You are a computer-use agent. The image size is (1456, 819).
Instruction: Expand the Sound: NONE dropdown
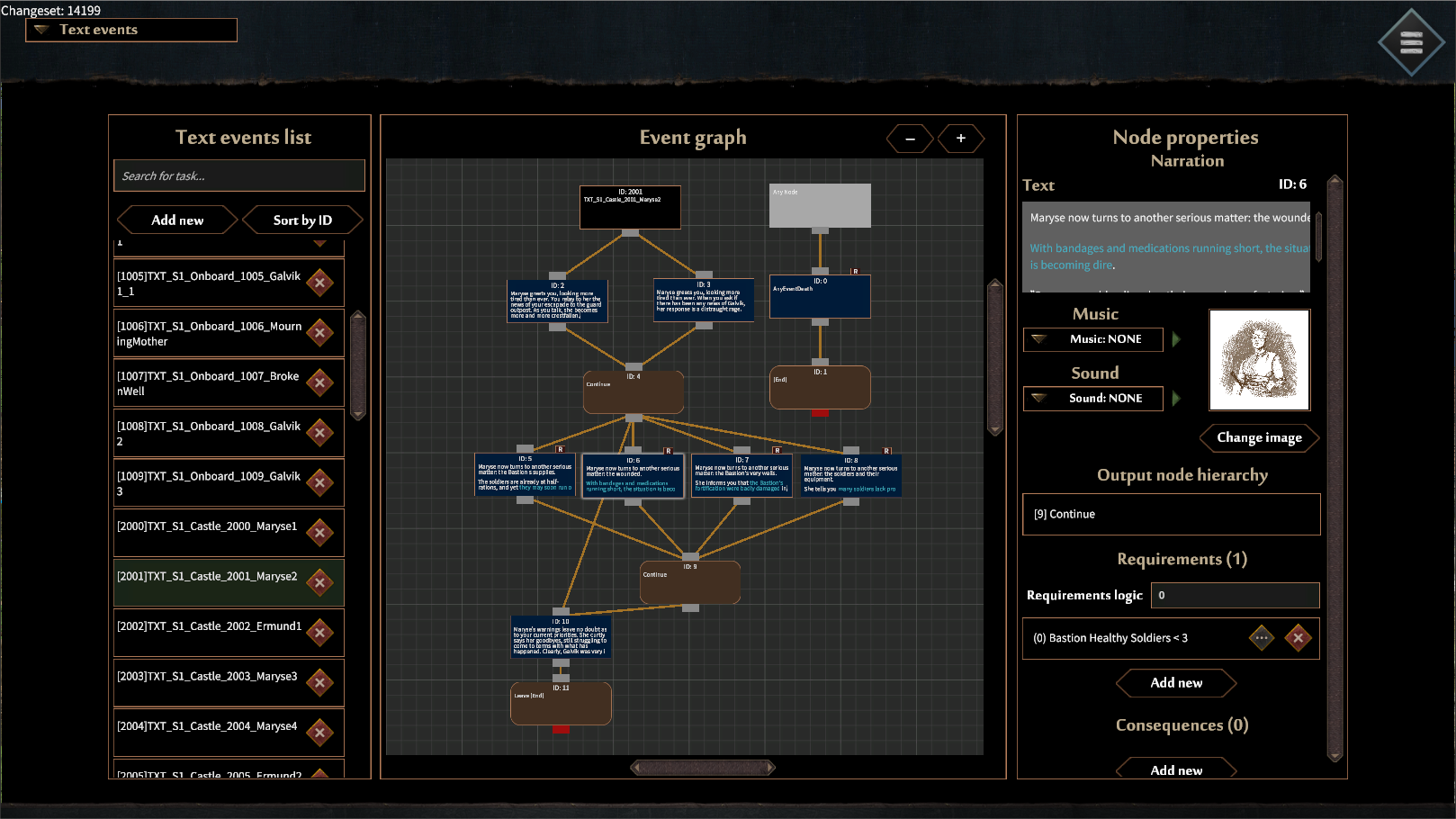(x=1093, y=398)
